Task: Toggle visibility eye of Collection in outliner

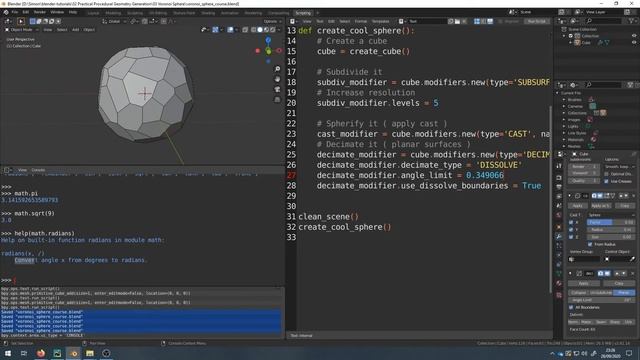Action: [634, 36]
